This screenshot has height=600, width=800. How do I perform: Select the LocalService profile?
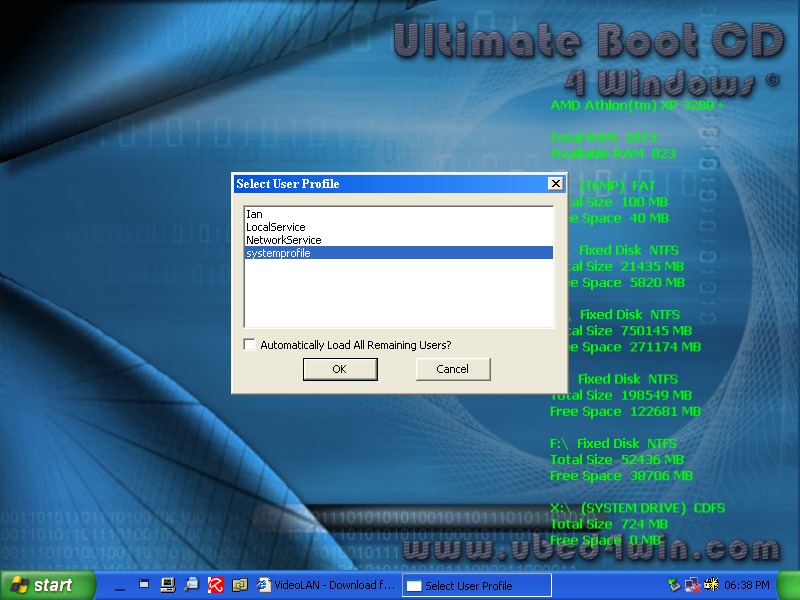pos(276,227)
